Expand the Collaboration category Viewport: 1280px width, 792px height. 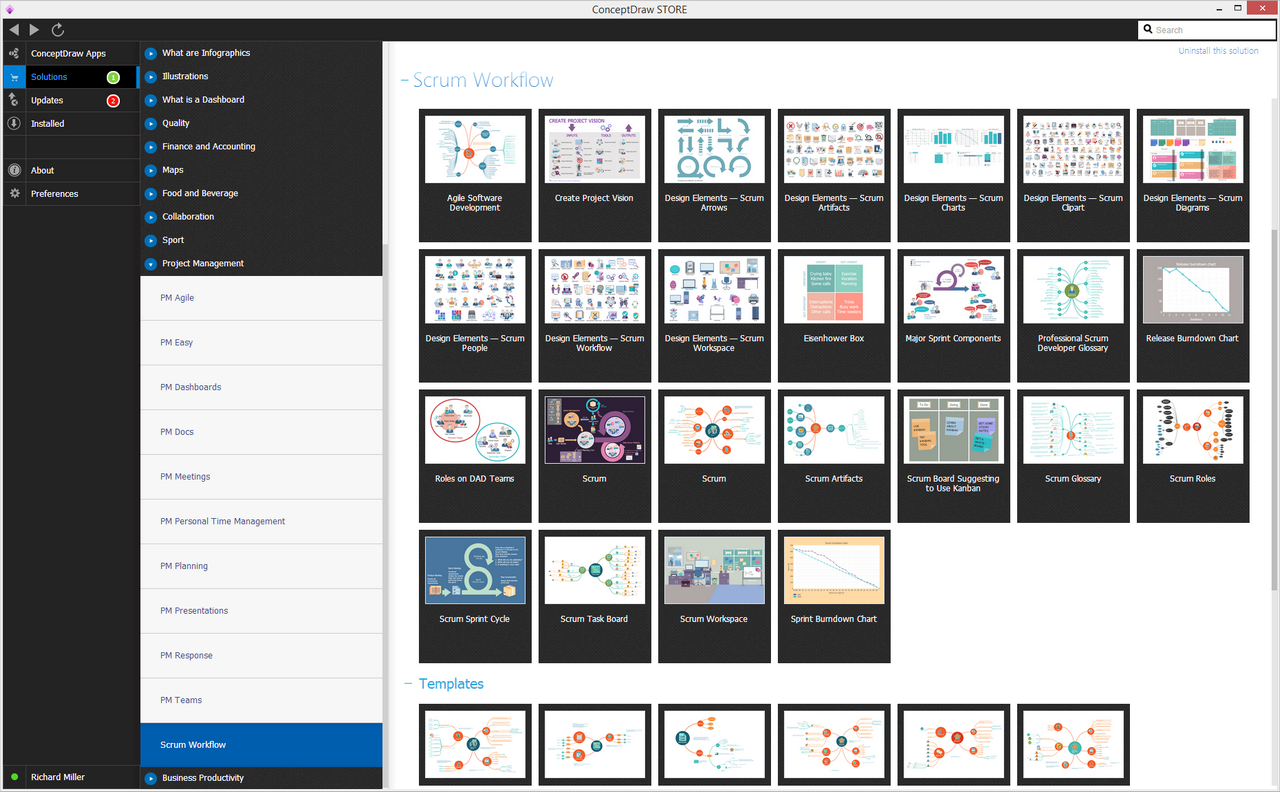[x=151, y=217]
